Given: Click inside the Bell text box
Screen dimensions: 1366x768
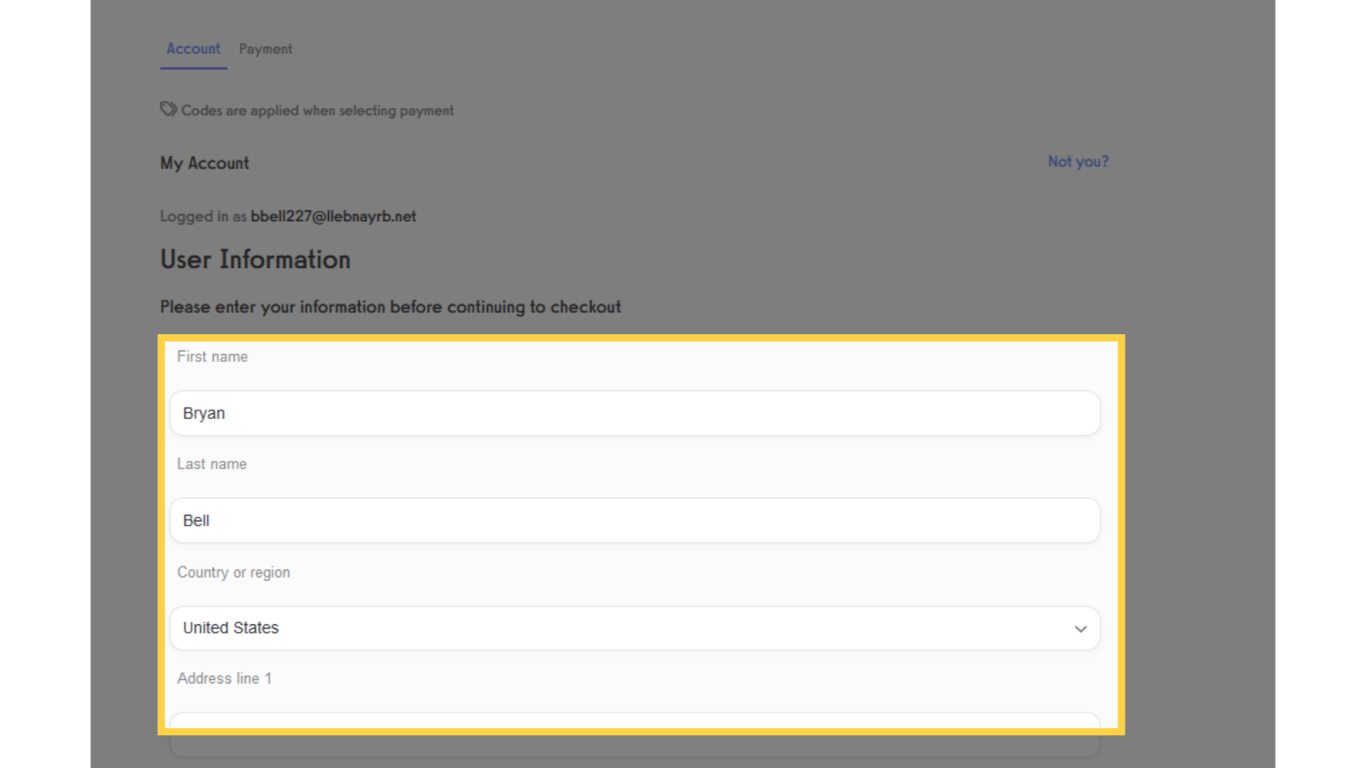Looking at the screenshot, I should coord(634,520).
